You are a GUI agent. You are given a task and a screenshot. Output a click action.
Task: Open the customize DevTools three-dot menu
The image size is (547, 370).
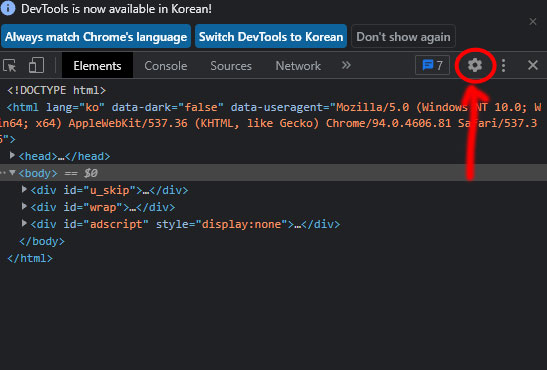(503, 65)
